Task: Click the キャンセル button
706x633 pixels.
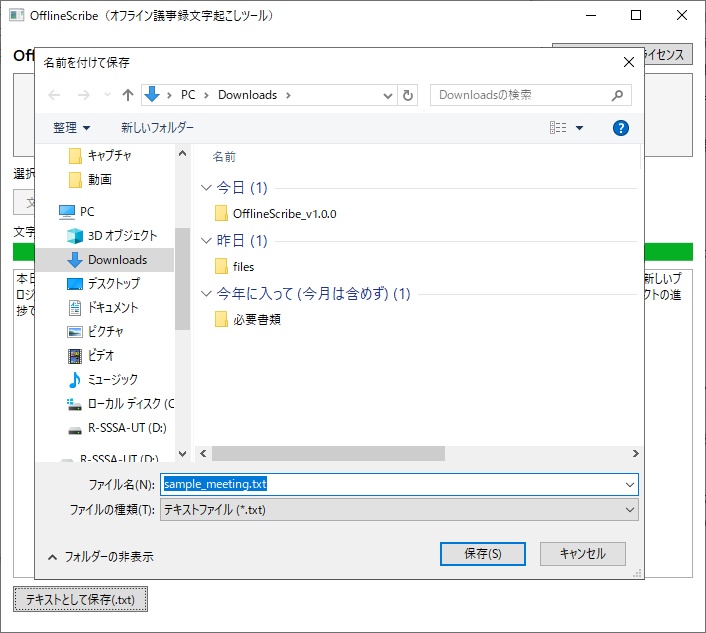Action: 583,554
